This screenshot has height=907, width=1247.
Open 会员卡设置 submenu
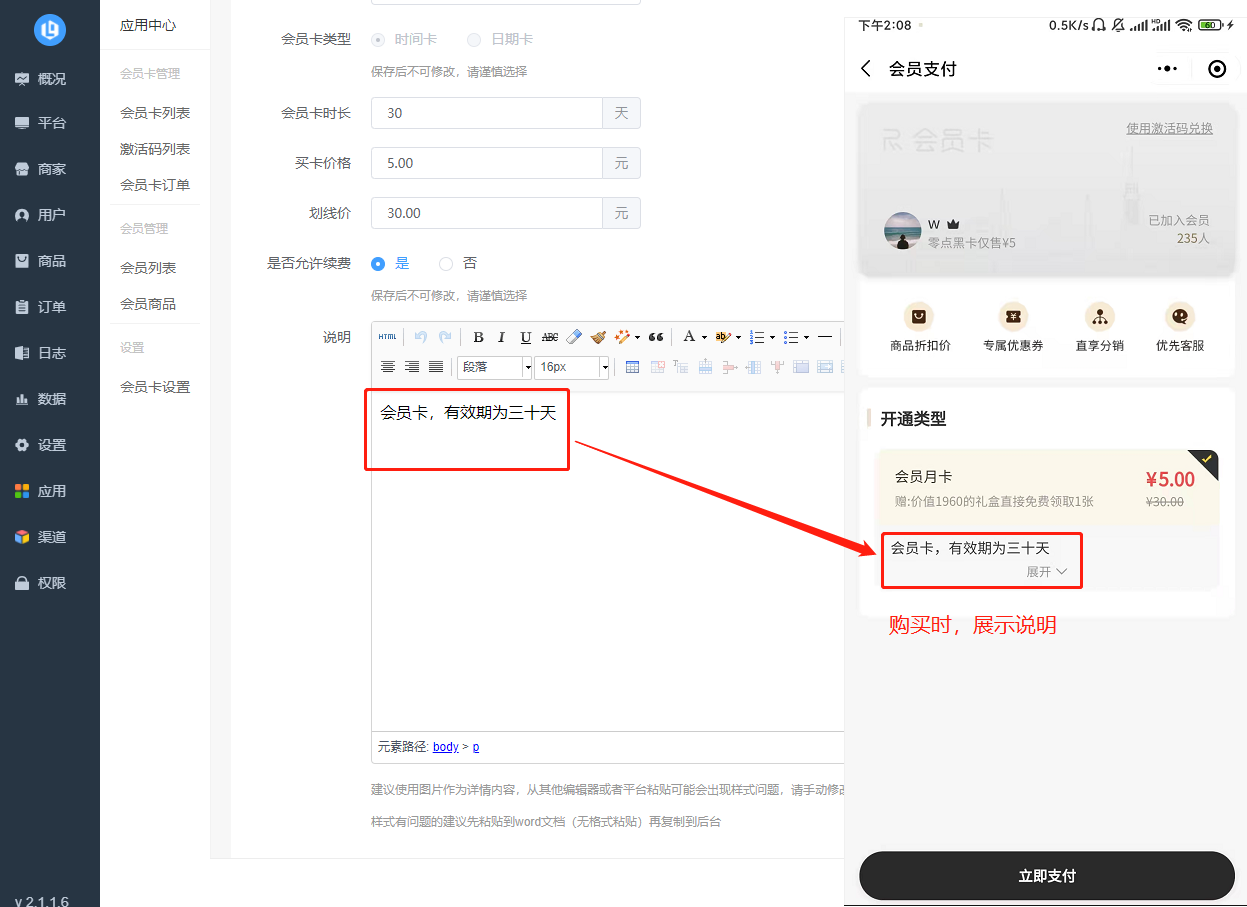(x=155, y=387)
